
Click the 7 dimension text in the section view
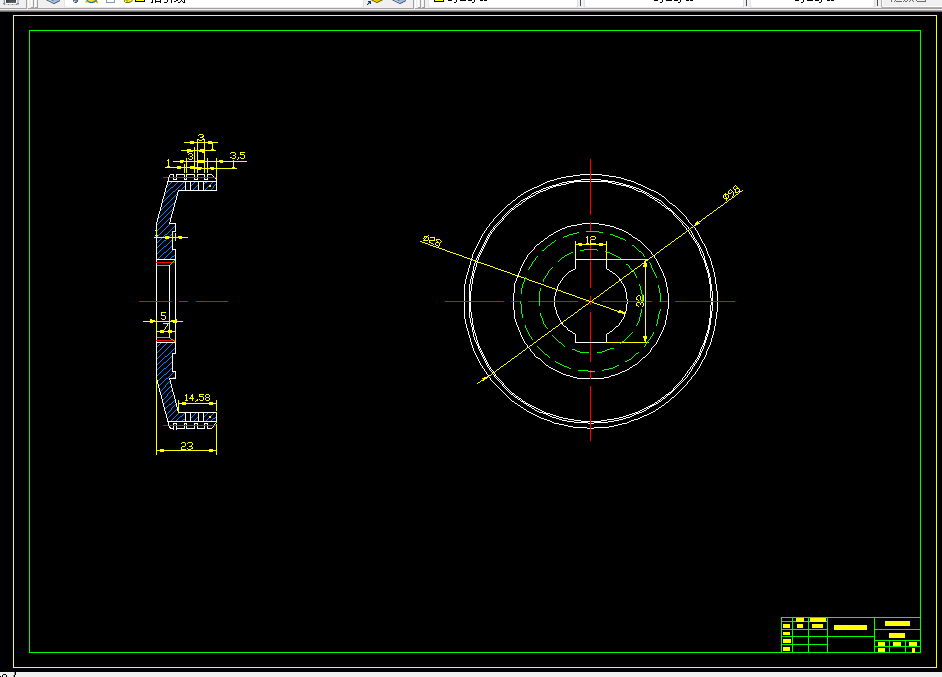pos(166,327)
